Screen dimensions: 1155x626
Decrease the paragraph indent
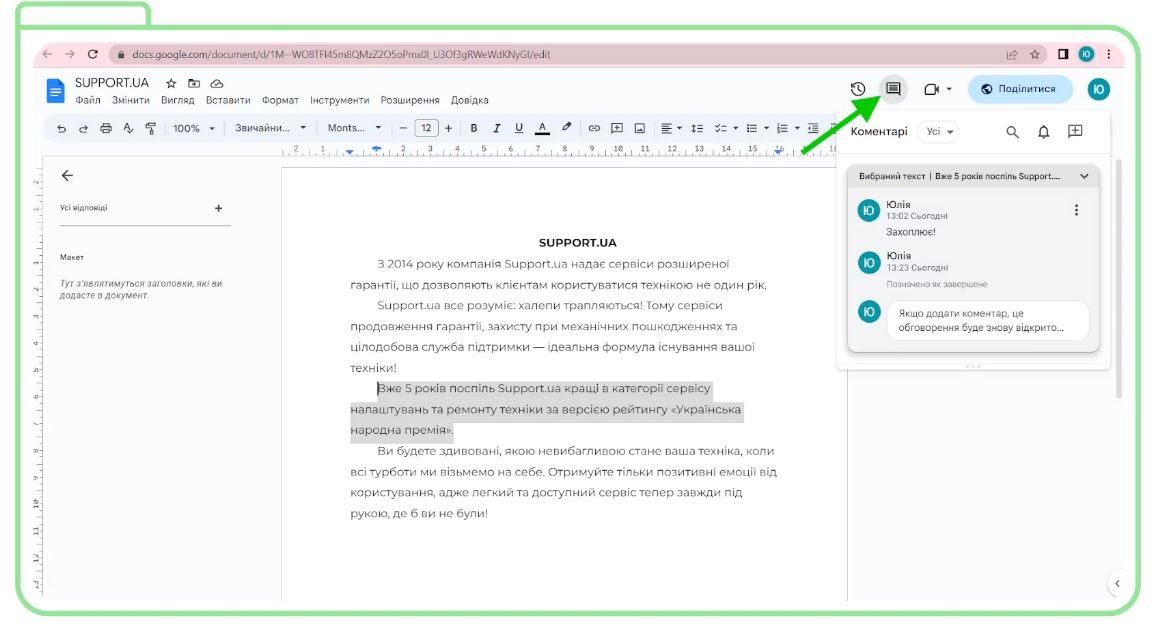(x=813, y=128)
